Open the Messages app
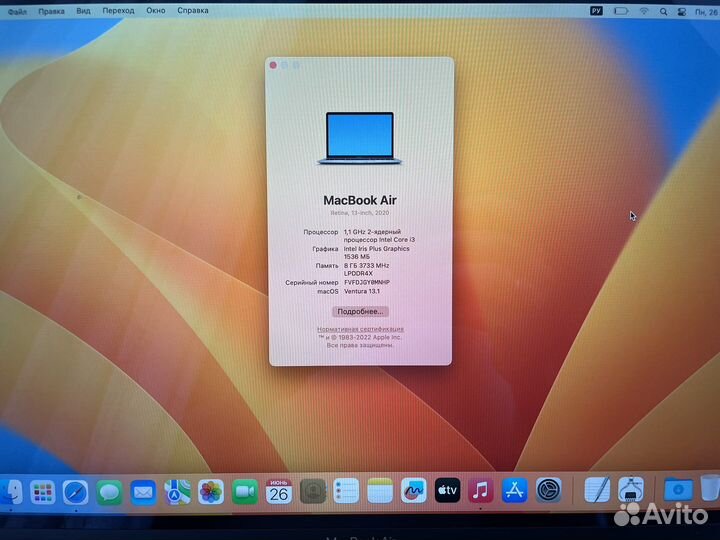Image resolution: width=720 pixels, height=540 pixels. (109, 492)
